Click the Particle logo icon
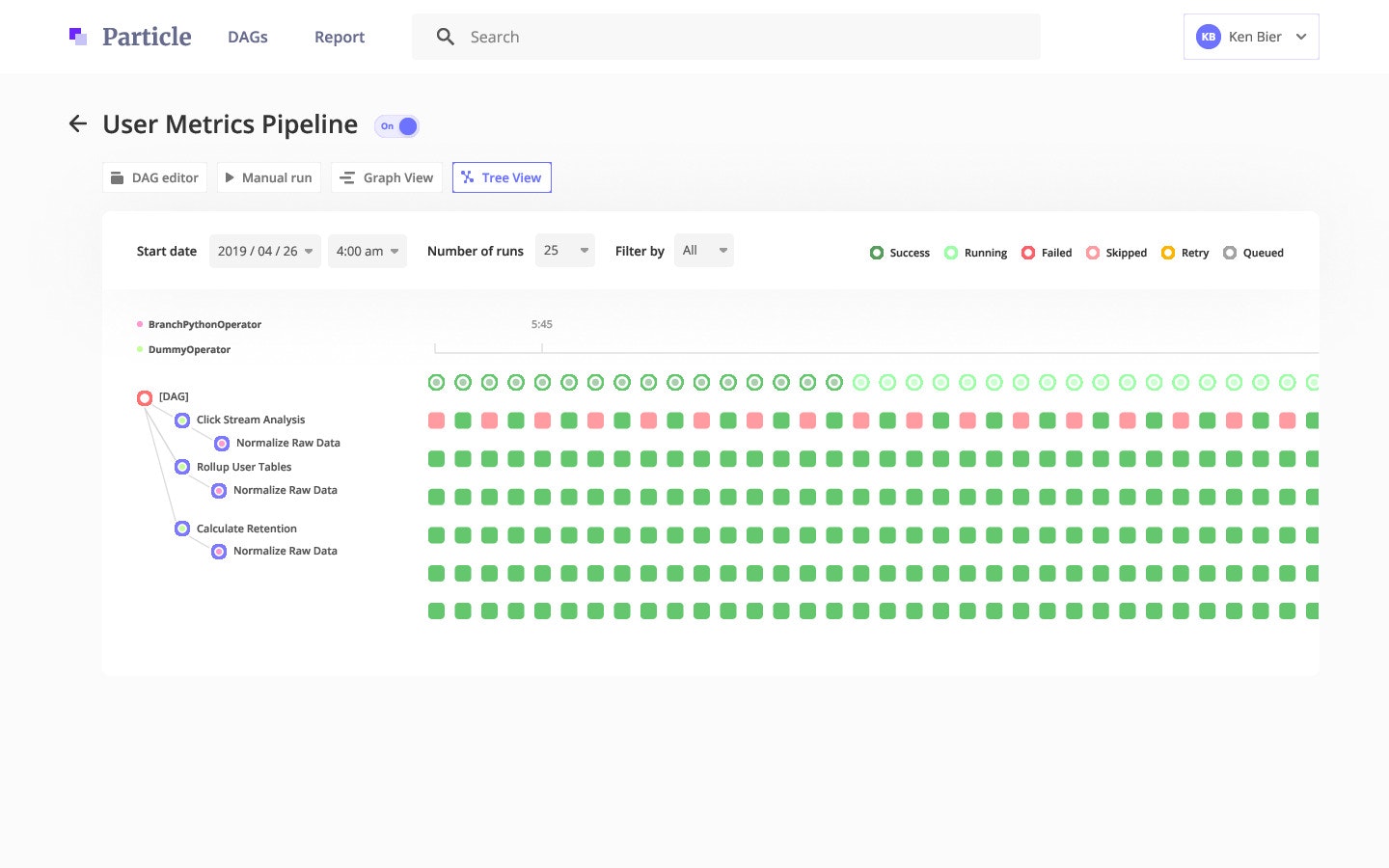1389x868 pixels. (78, 36)
